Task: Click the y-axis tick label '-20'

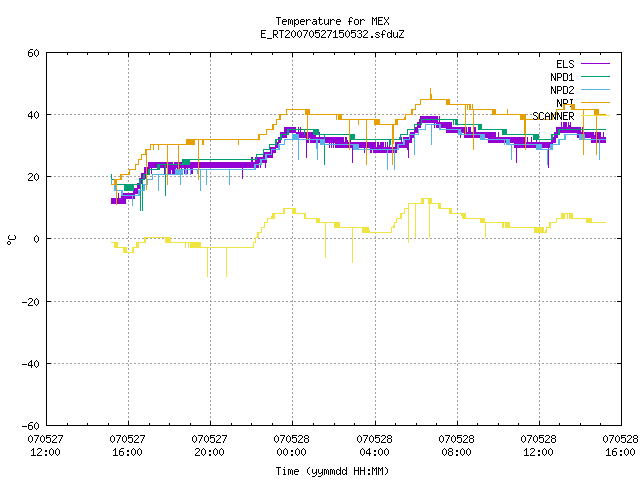Action: pos(31,302)
